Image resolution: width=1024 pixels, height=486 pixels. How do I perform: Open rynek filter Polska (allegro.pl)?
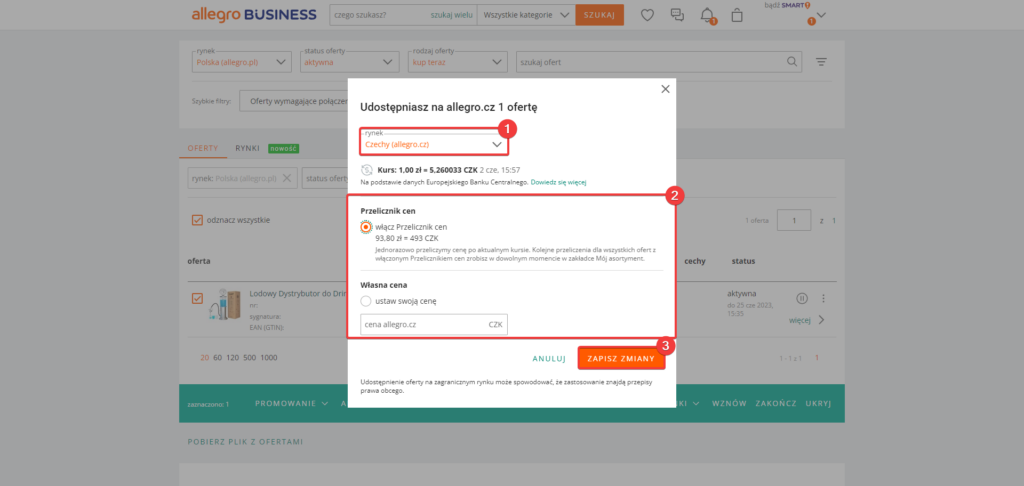tap(242, 62)
